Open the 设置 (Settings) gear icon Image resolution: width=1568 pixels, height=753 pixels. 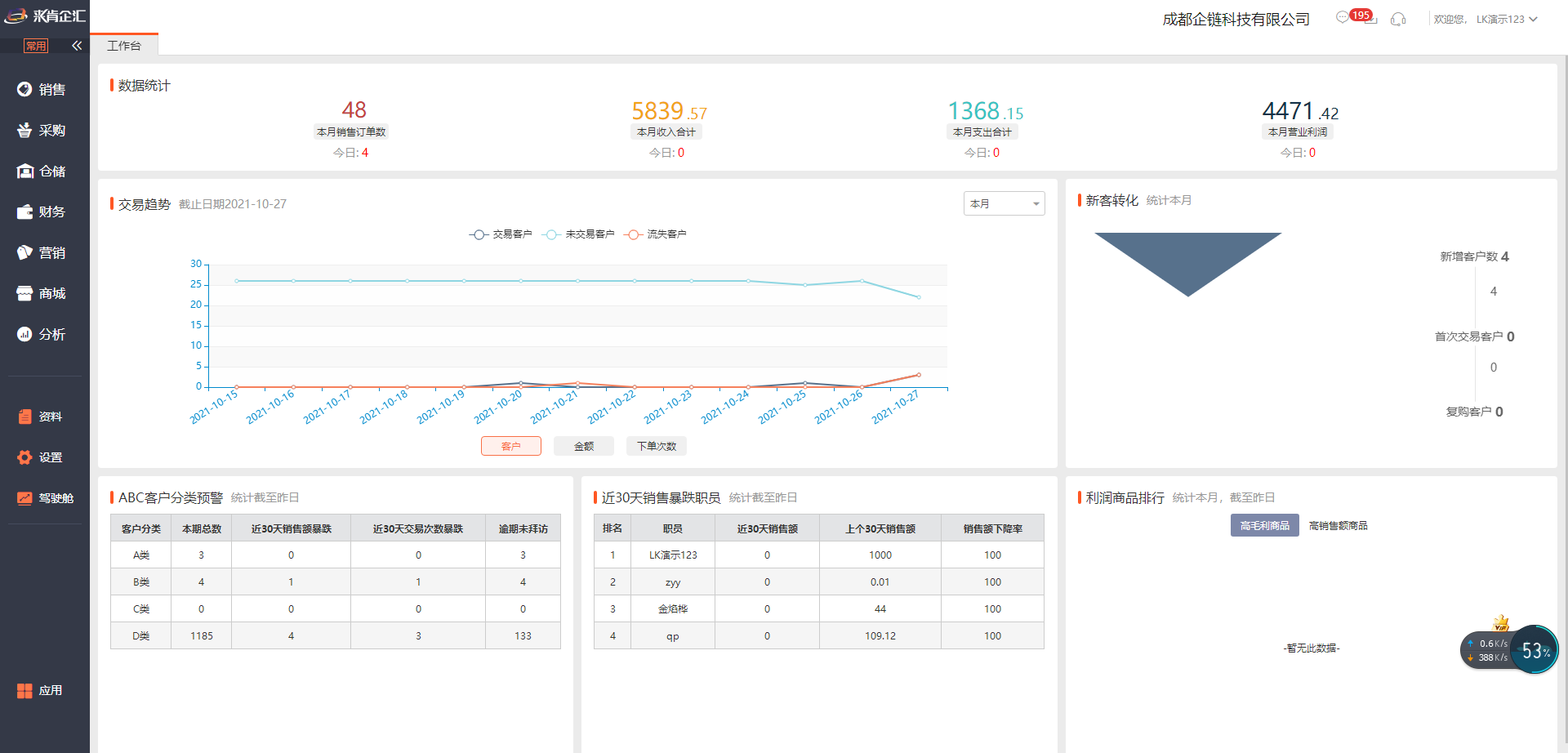pyautogui.click(x=24, y=457)
